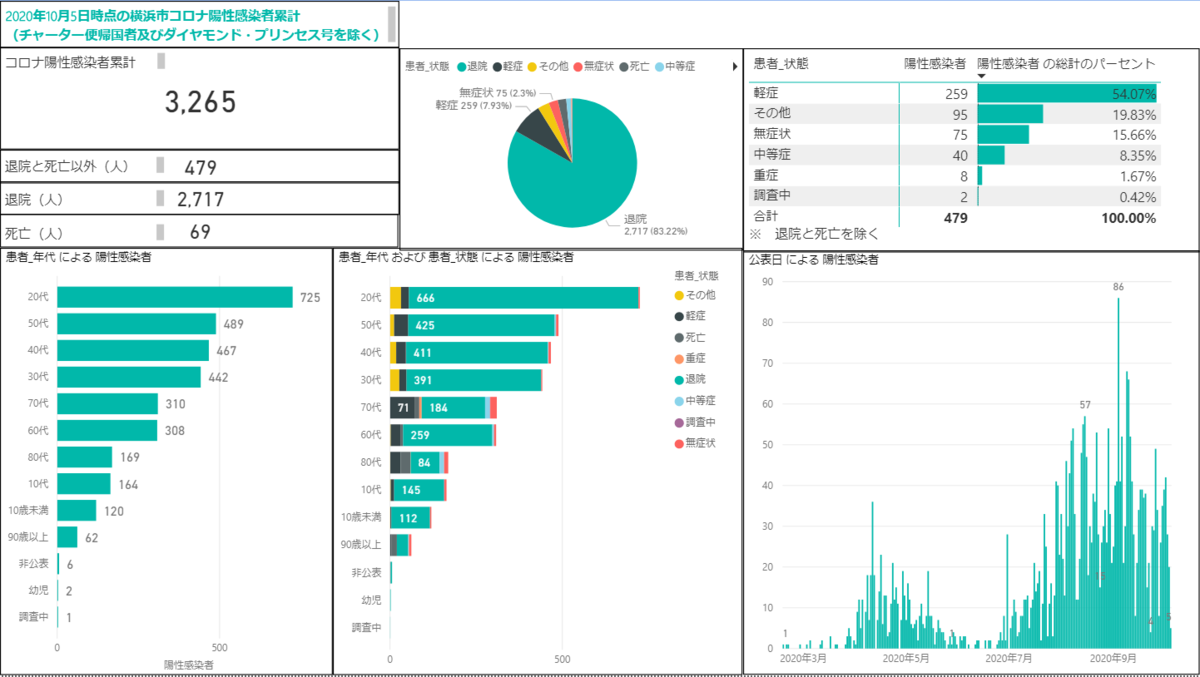Sort table by 陽性感染者 column header

click(x=935, y=63)
